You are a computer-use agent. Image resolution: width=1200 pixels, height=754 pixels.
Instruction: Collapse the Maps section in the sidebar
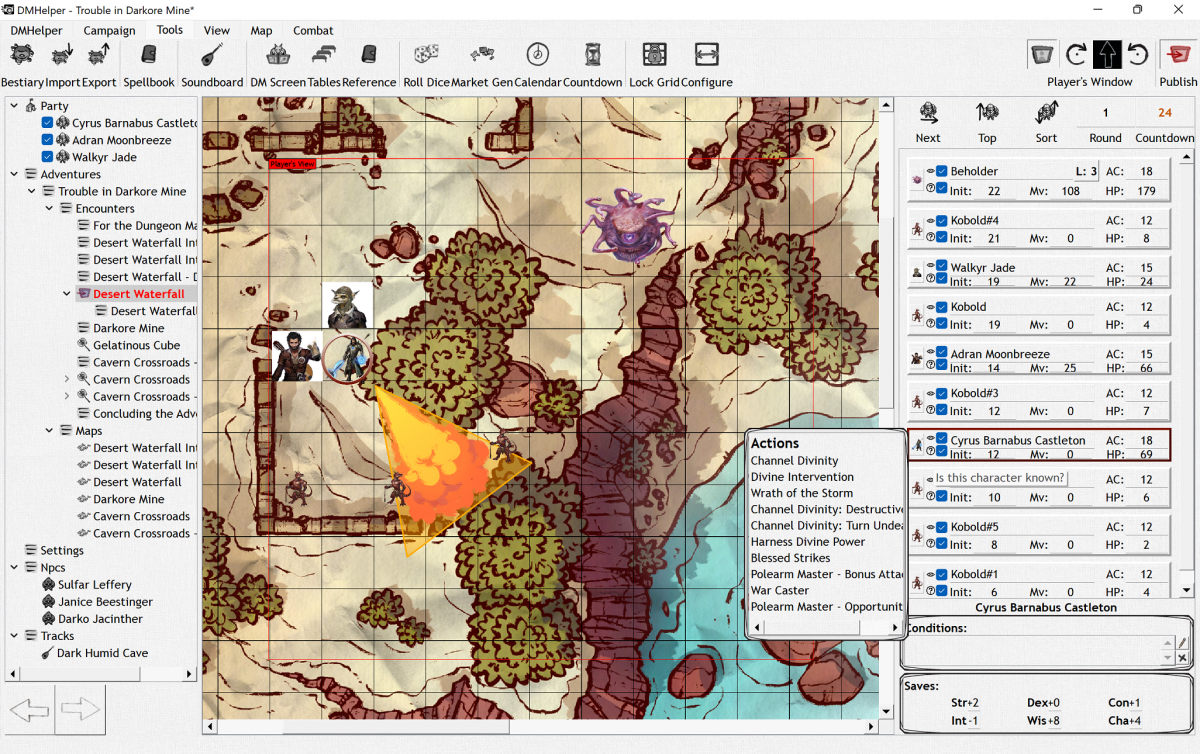pyautogui.click(x=49, y=430)
